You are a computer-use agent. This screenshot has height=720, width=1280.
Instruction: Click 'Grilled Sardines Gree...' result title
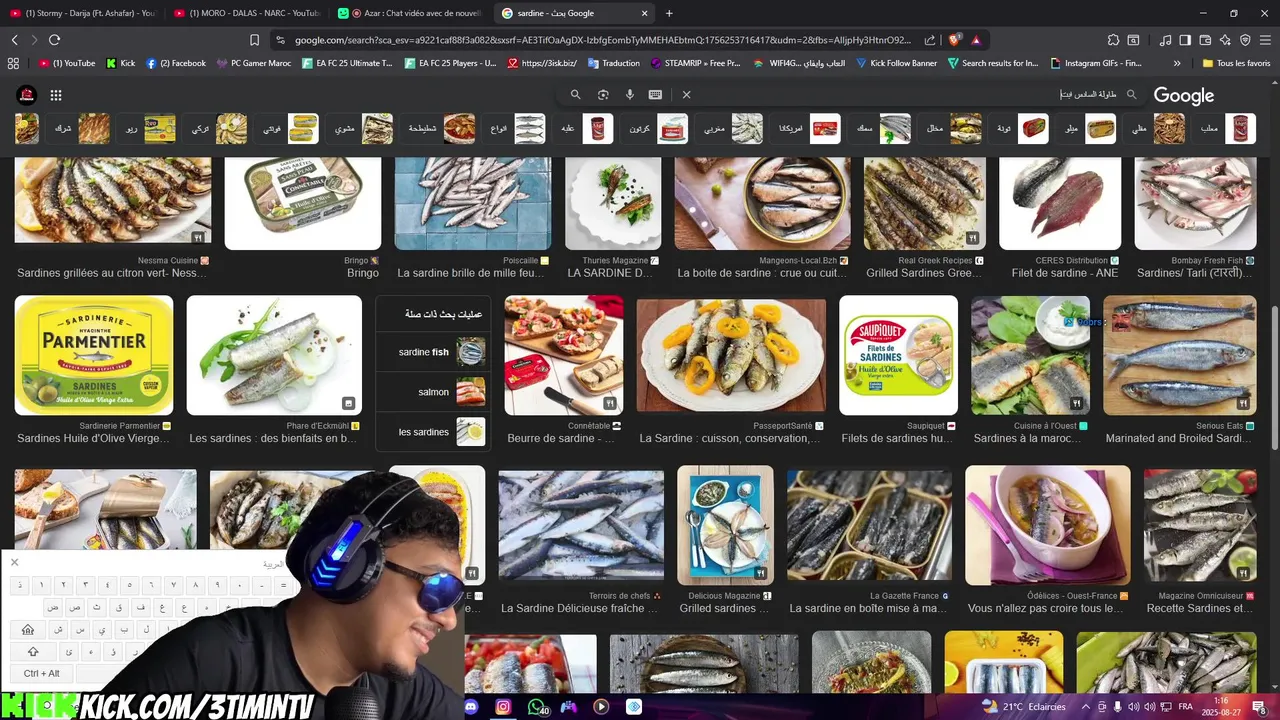coord(925,273)
